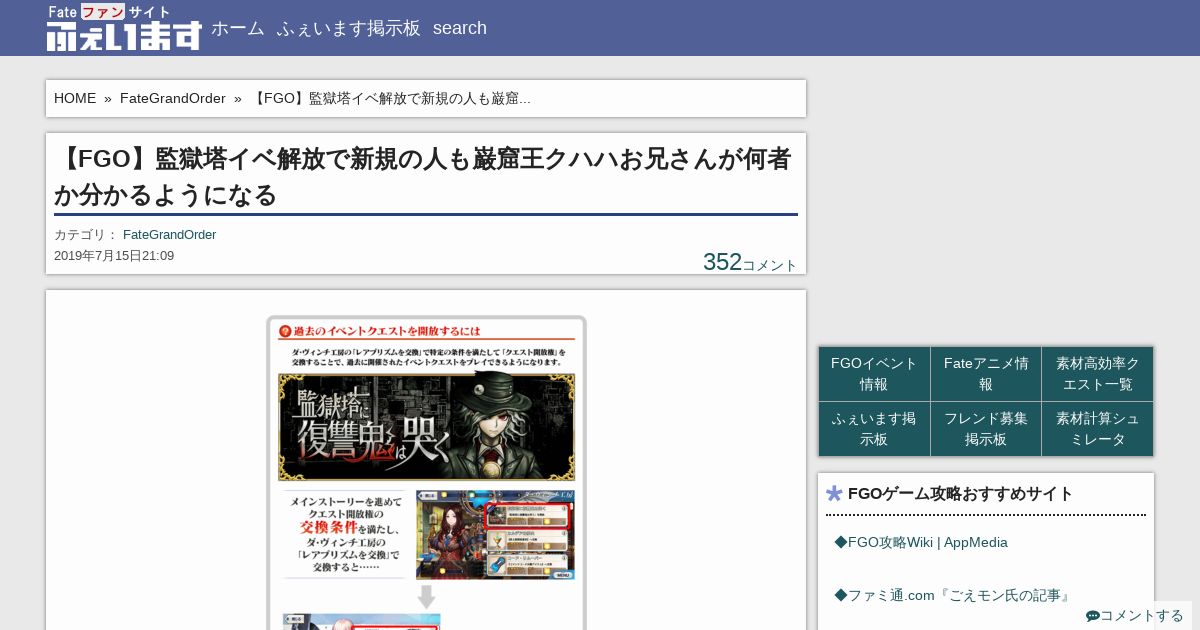The height and width of the screenshot is (630, 1200).
Task: Visit the ファミ通.com ごえモン氏の記事 link
Action: pos(953,595)
